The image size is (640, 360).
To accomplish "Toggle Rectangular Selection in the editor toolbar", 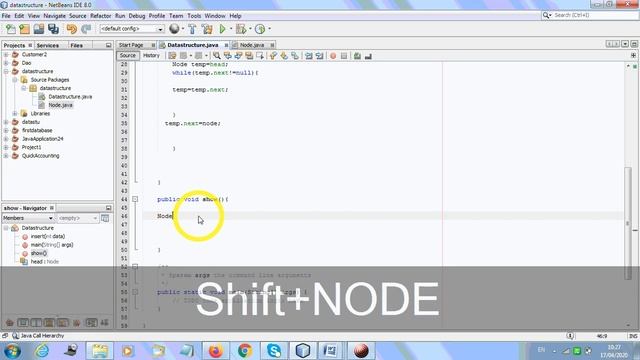I will point(260,56).
